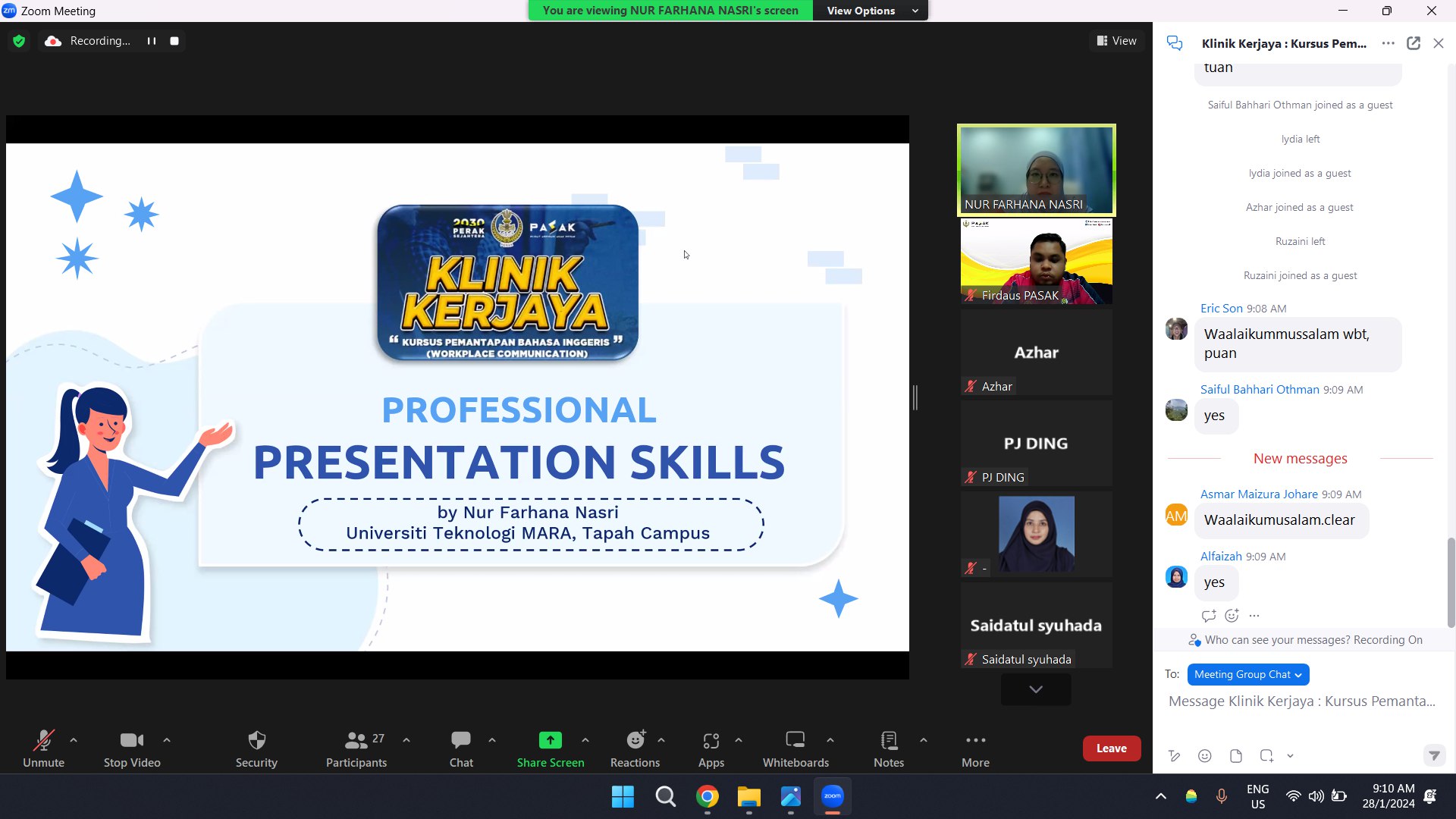Viewport: 1456px width, 819px height.
Task: Click the emoji icon in chat composer
Action: click(1204, 756)
